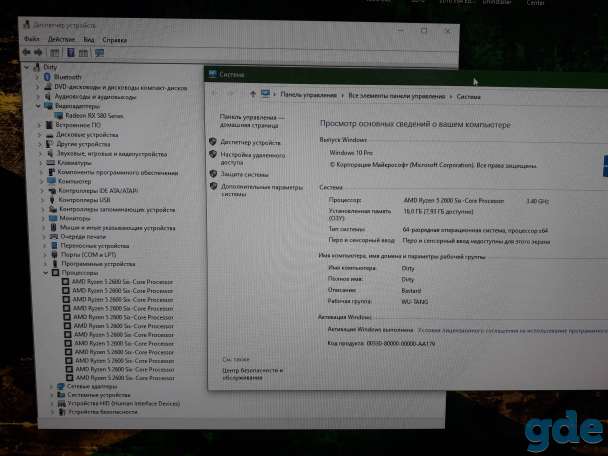608x456 pixels.
Task: Open Панель управления — домашняя страница link
Action: pyautogui.click(x=252, y=121)
